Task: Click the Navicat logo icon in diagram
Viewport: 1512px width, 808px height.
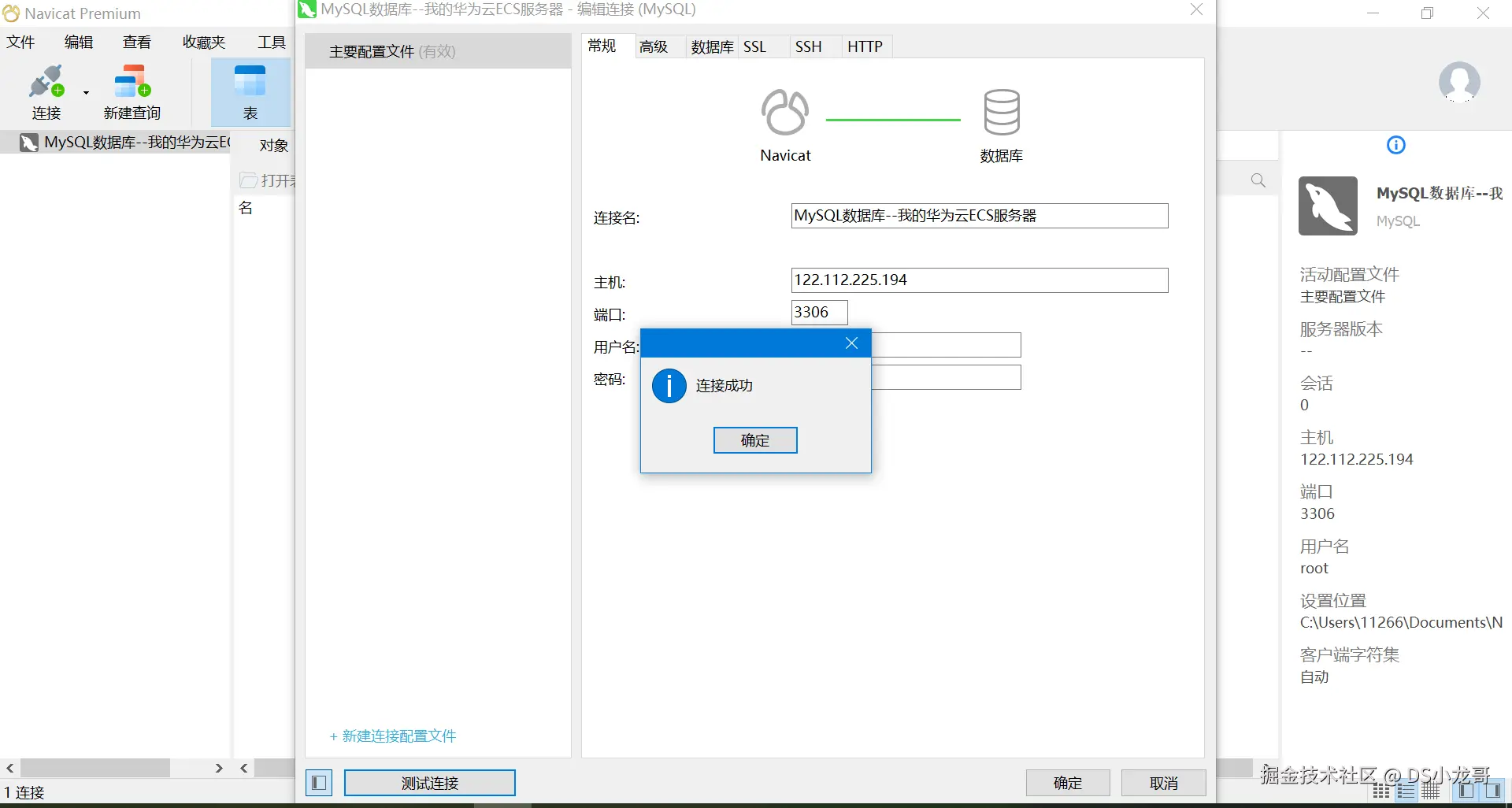Action: [x=785, y=112]
